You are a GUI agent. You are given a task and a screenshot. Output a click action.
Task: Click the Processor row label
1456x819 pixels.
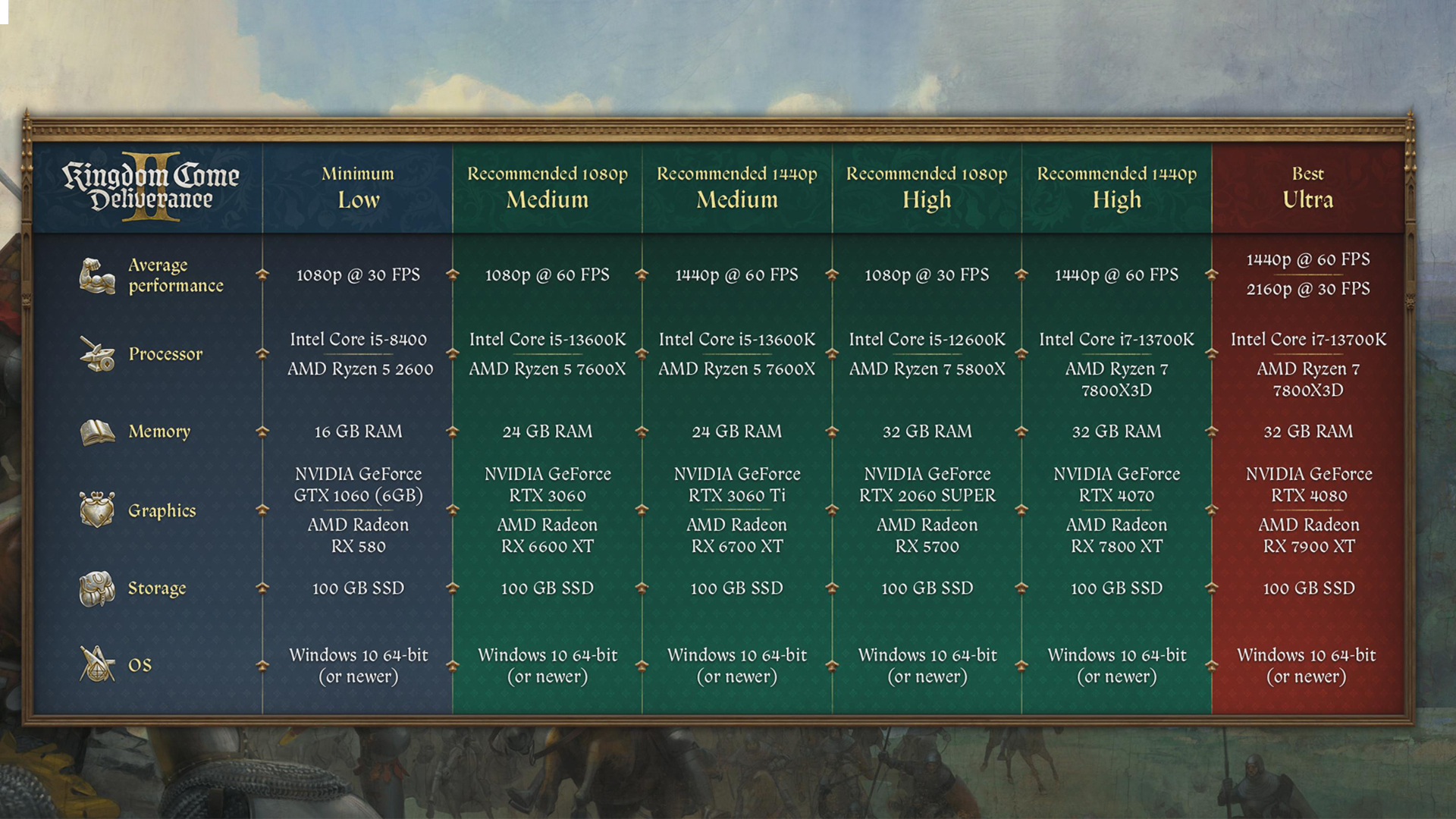tap(165, 354)
